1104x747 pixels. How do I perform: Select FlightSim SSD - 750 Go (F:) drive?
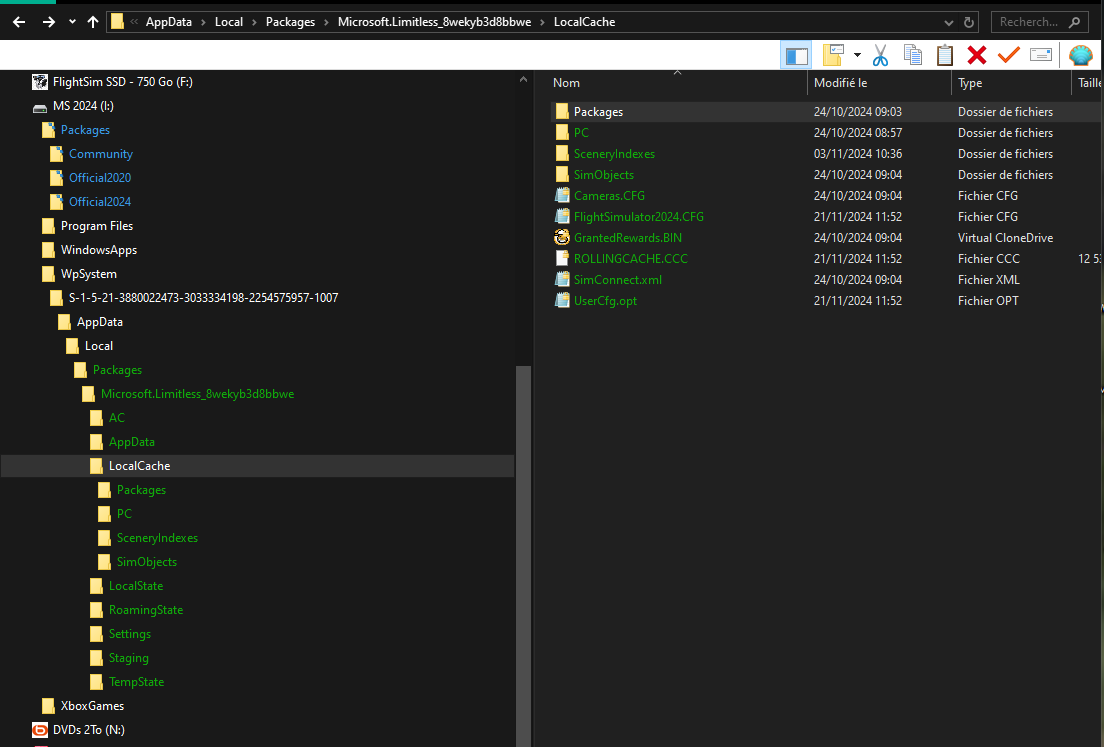[123, 82]
